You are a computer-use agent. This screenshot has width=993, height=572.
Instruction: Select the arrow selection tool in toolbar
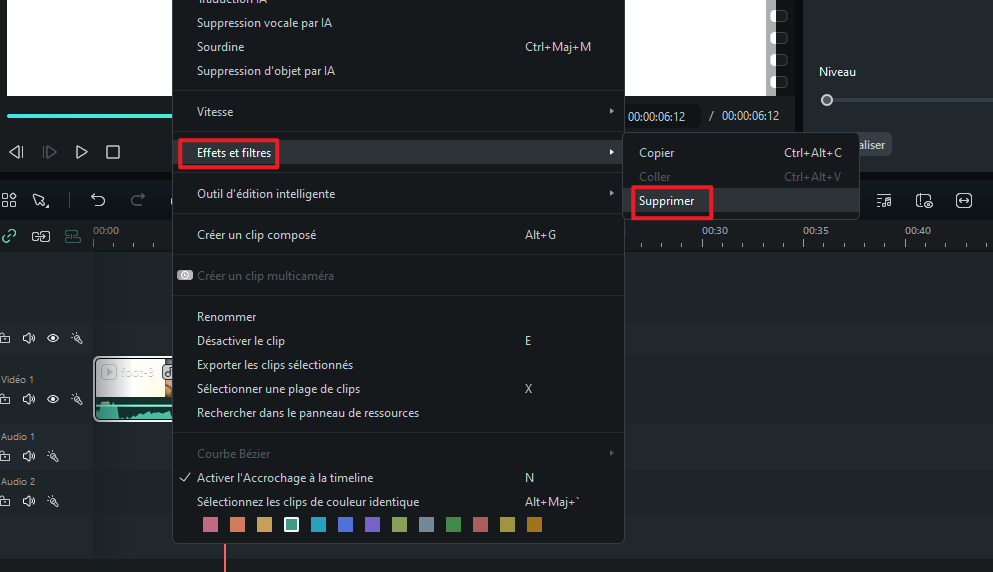41,200
